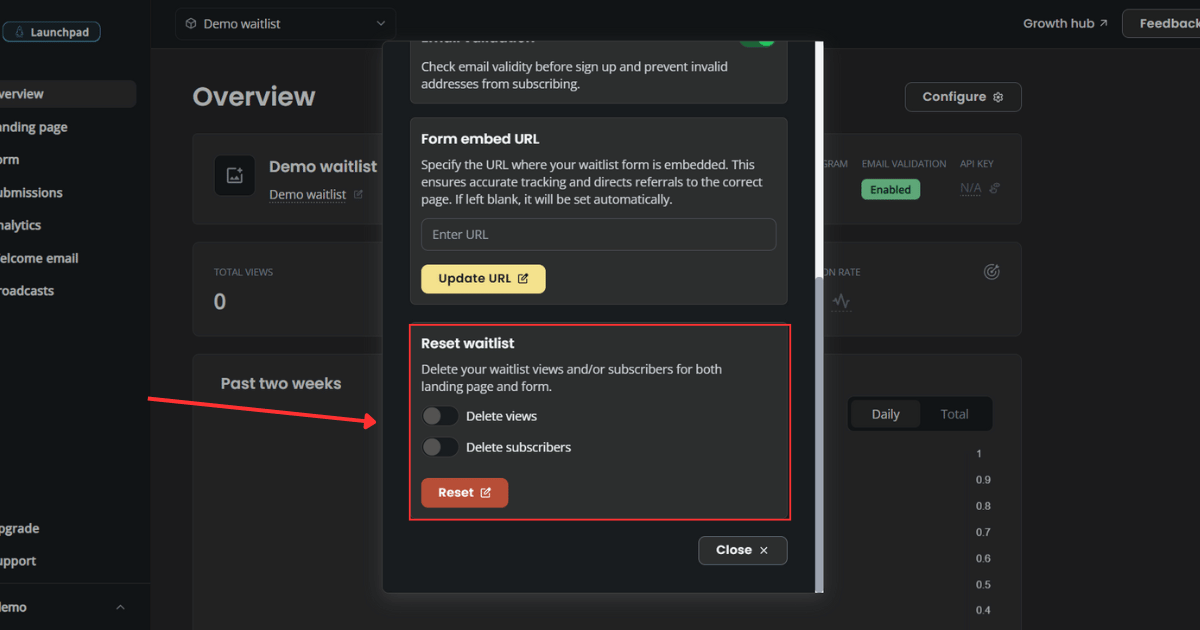Click the Support sidebar item
This screenshot has width=1200, height=630.
click(18, 561)
